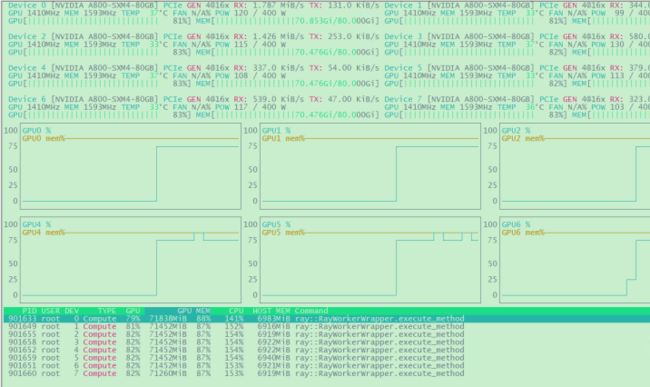The image size is (650, 387).
Task: Click the GPU0 % legend in graph
Action: pyautogui.click(x=36, y=131)
